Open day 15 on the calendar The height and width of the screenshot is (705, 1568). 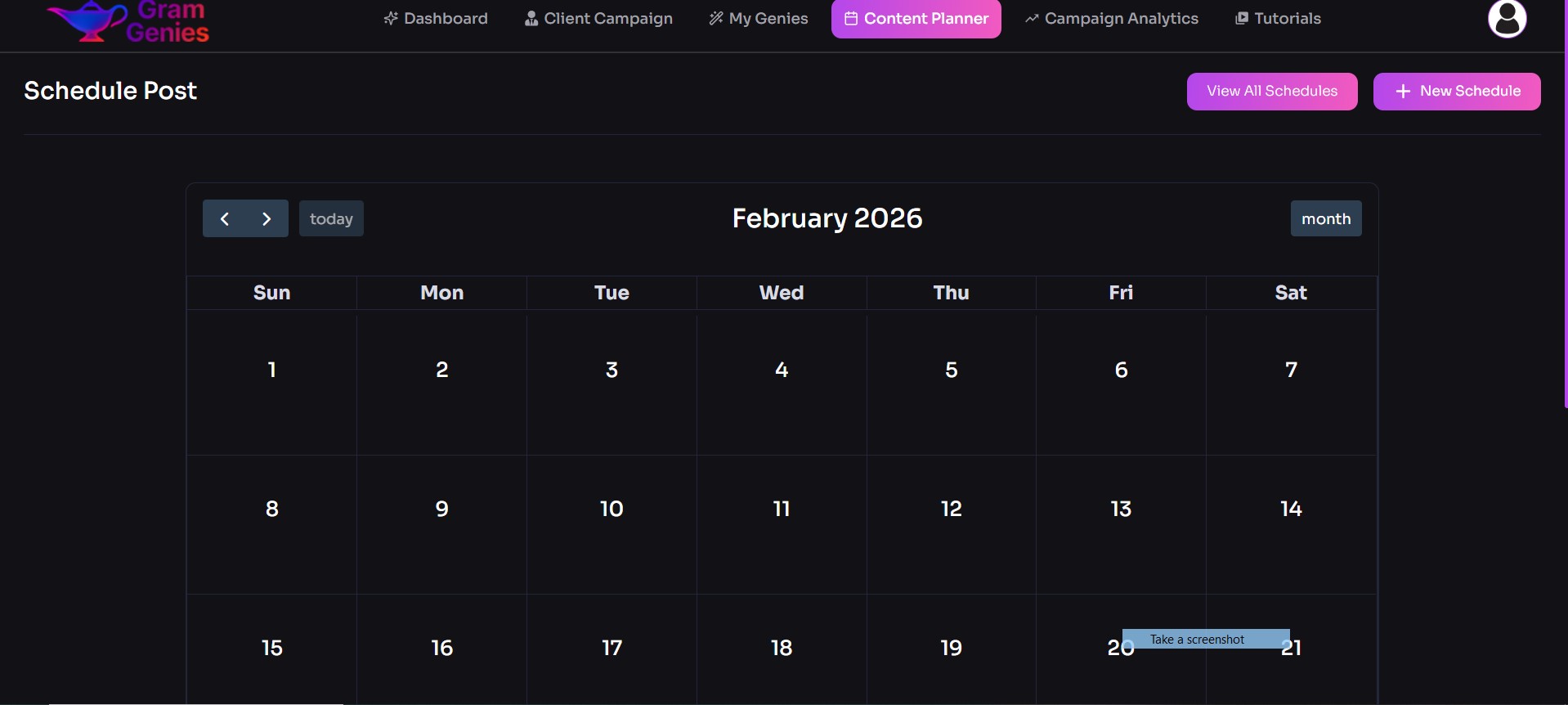point(272,650)
